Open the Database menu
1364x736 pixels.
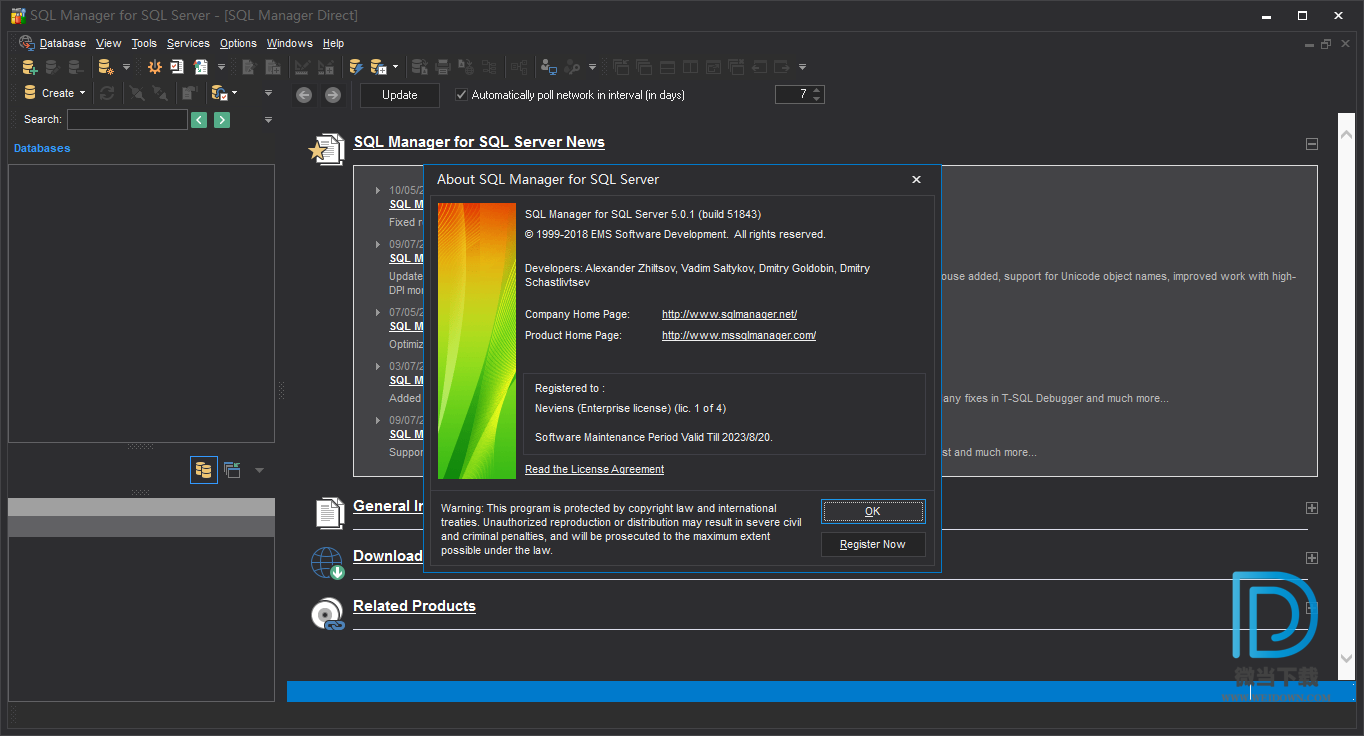62,43
